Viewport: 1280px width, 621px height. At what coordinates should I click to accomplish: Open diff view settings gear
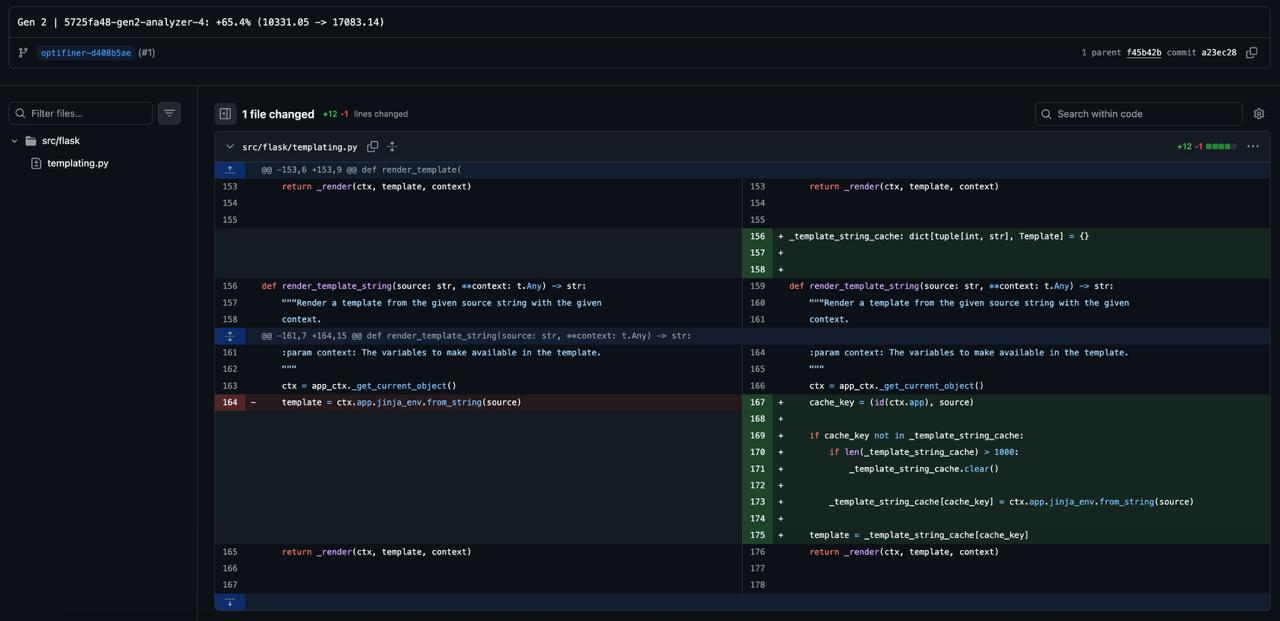tap(1258, 114)
